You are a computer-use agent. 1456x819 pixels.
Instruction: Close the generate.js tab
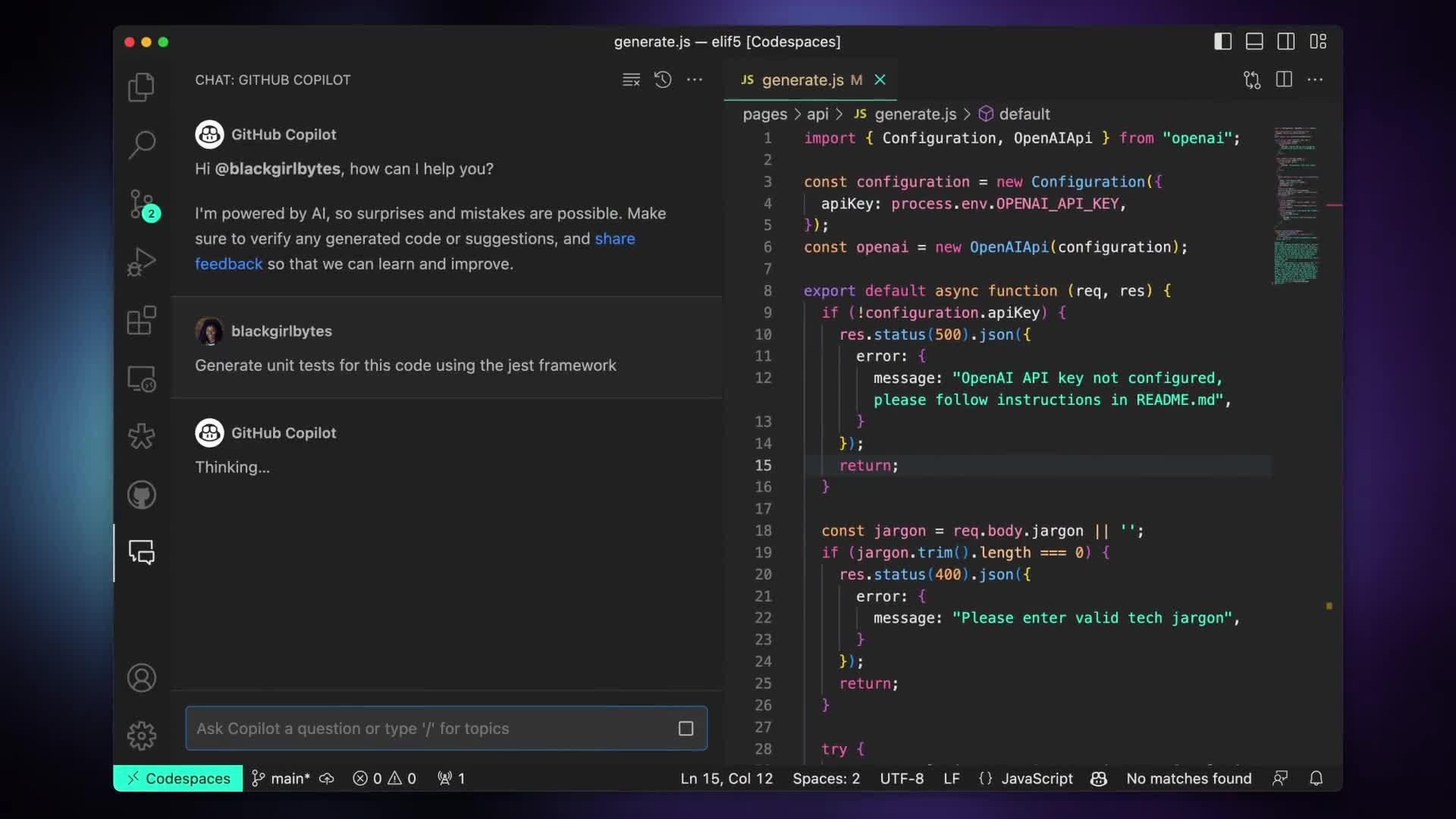point(880,80)
